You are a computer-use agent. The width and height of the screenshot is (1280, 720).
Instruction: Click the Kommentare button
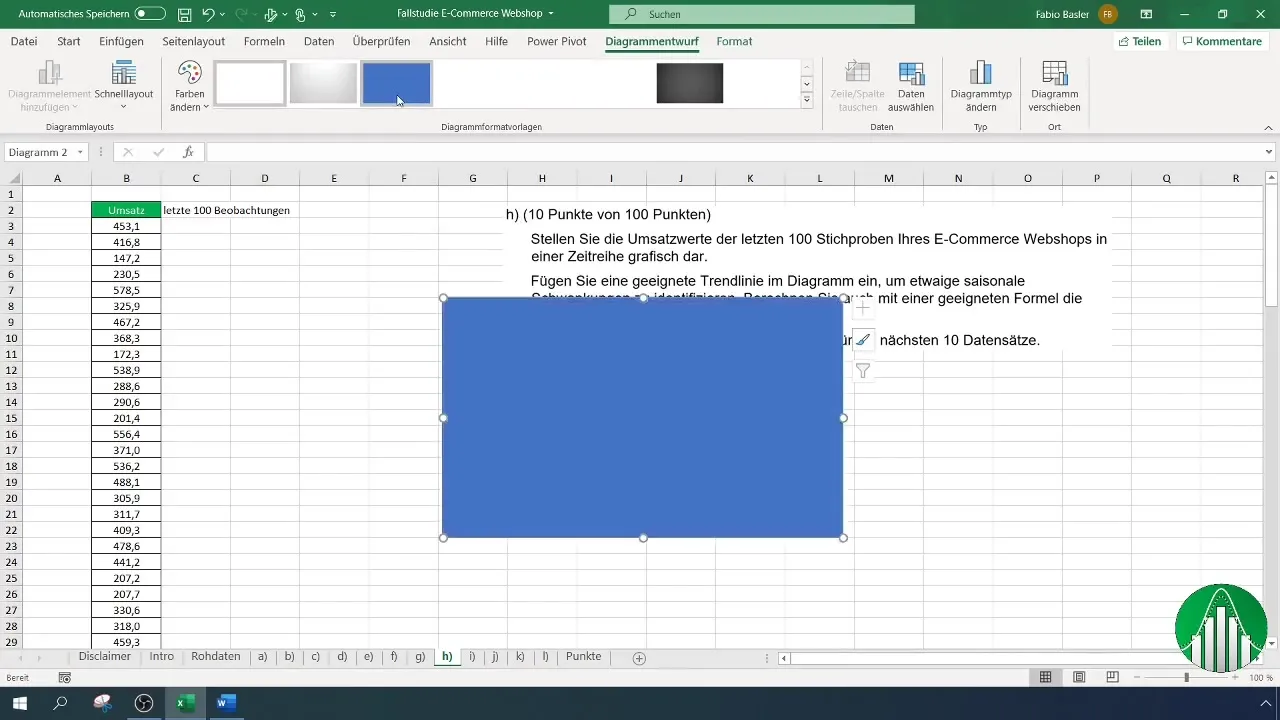pyautogui.click(x=1222, y=41)
